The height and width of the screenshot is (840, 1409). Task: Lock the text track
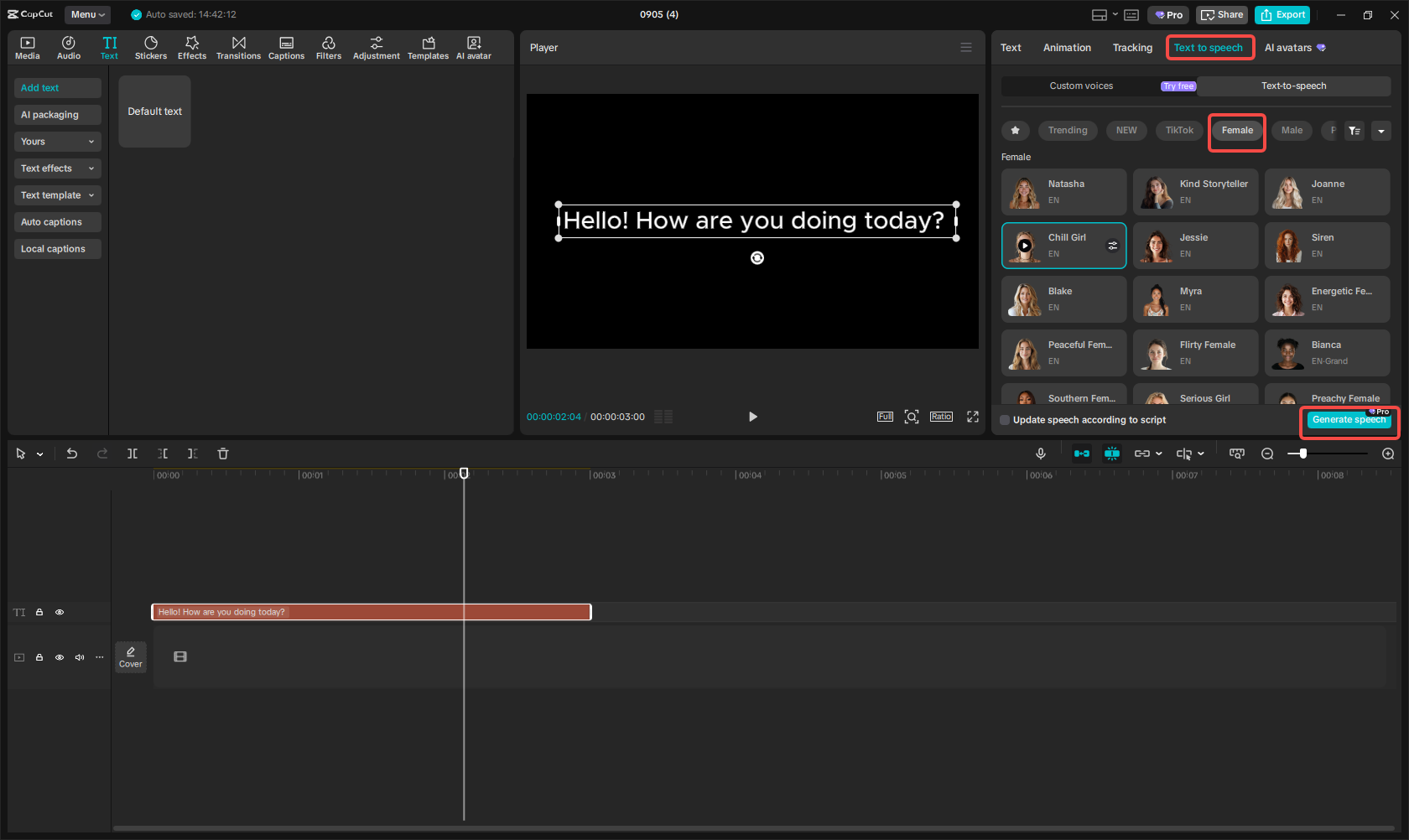coord(39,612)
